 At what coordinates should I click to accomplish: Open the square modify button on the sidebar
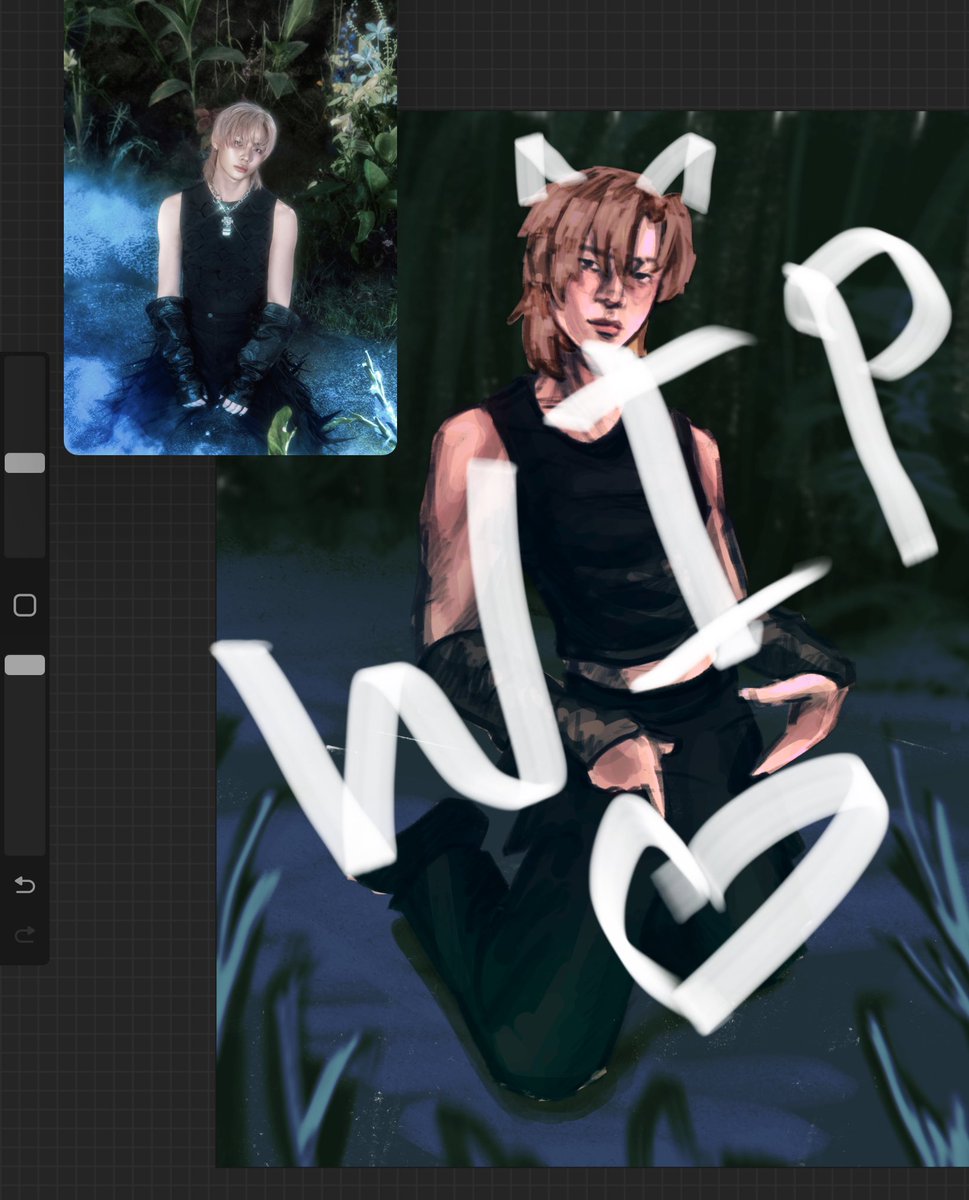coord(24,605)
